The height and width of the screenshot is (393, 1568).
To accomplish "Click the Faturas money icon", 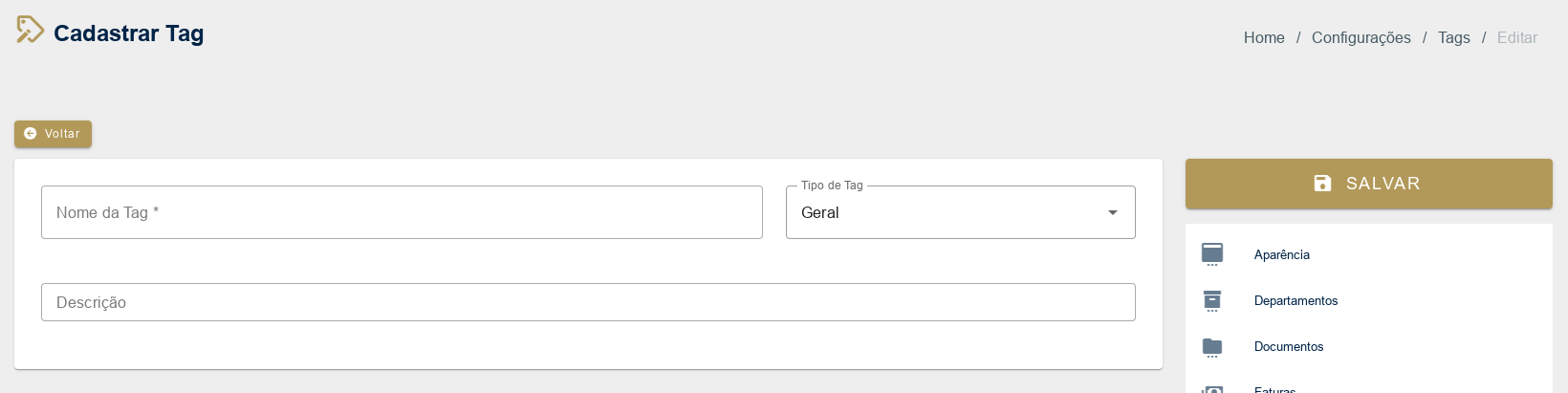I will pos(1212,389).
